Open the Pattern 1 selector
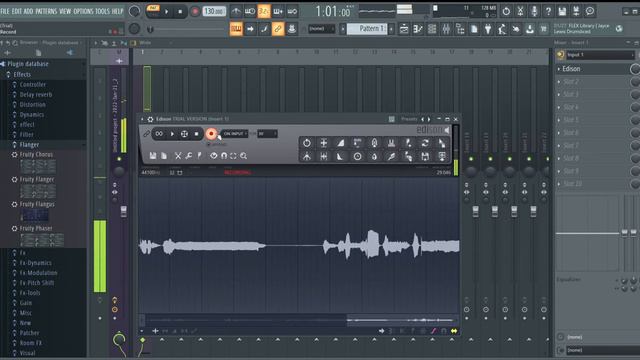Viewport: 640px width, 360px height. tap(367, 29)
